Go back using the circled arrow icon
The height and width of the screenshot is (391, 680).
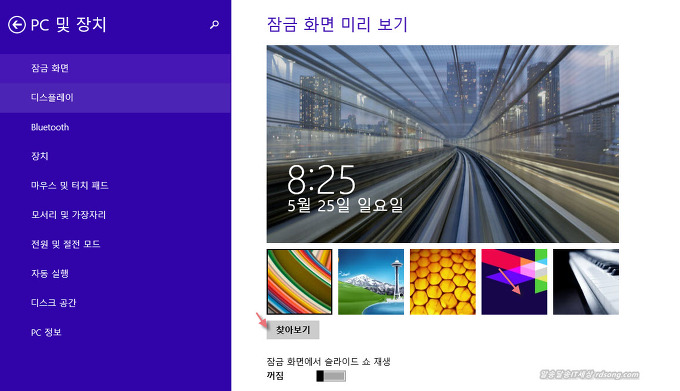click(16, 25)
